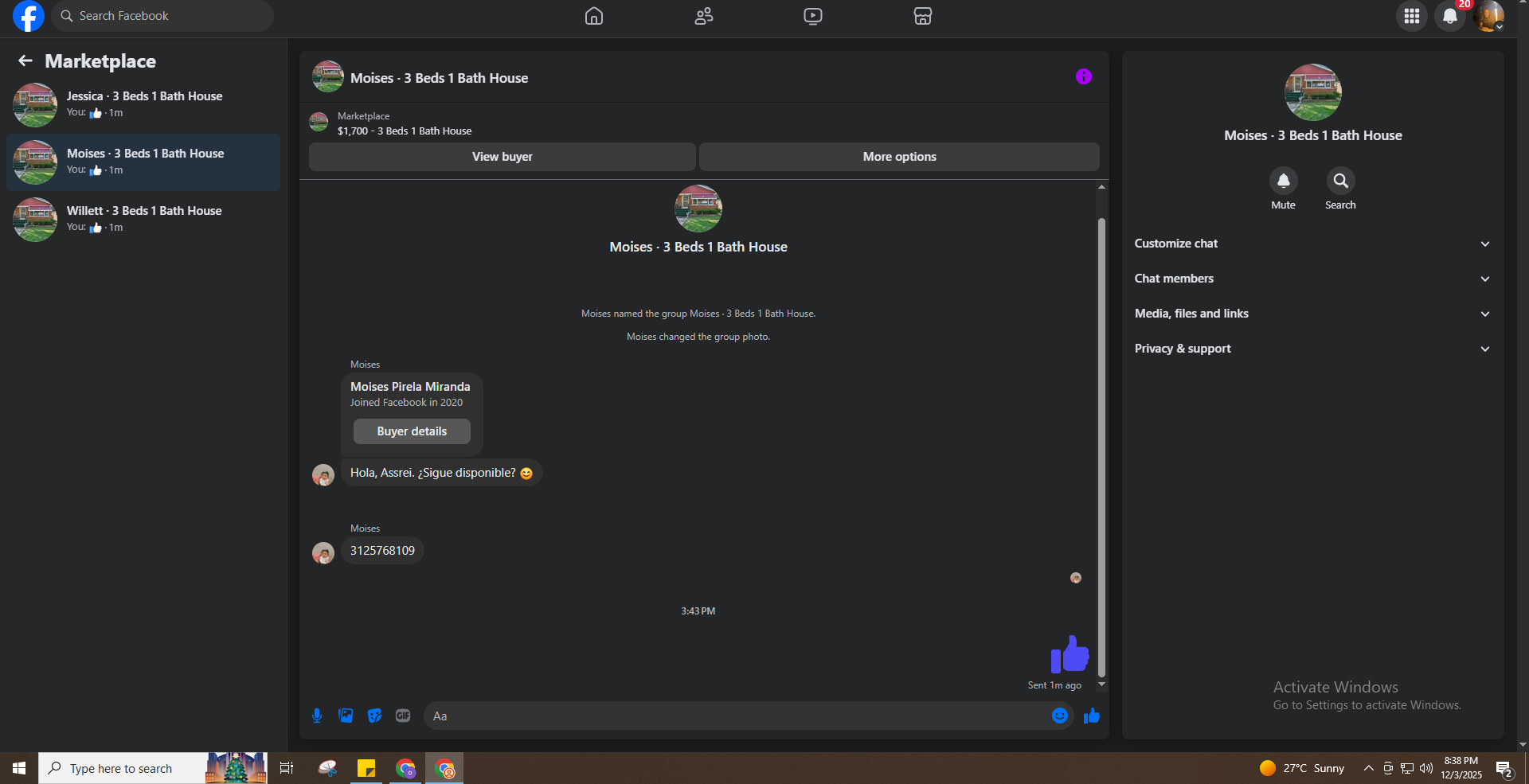
Task: Choose a sticker icon in composer
Action: [374, 716]
